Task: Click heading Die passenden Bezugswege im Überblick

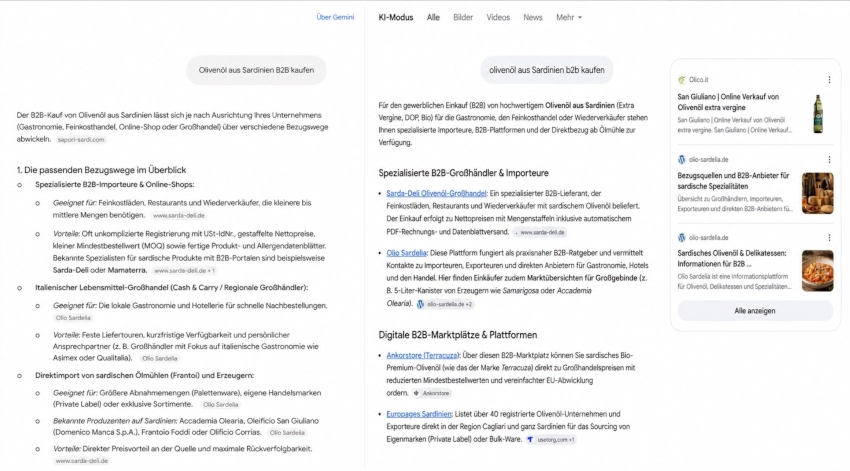Action: (101, 170)
